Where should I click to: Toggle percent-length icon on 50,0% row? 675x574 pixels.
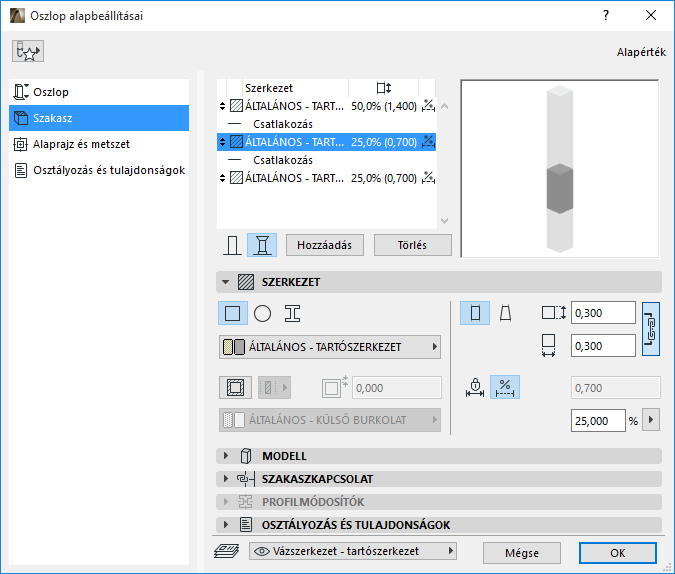pyautogui.click(x=428, y=105)
